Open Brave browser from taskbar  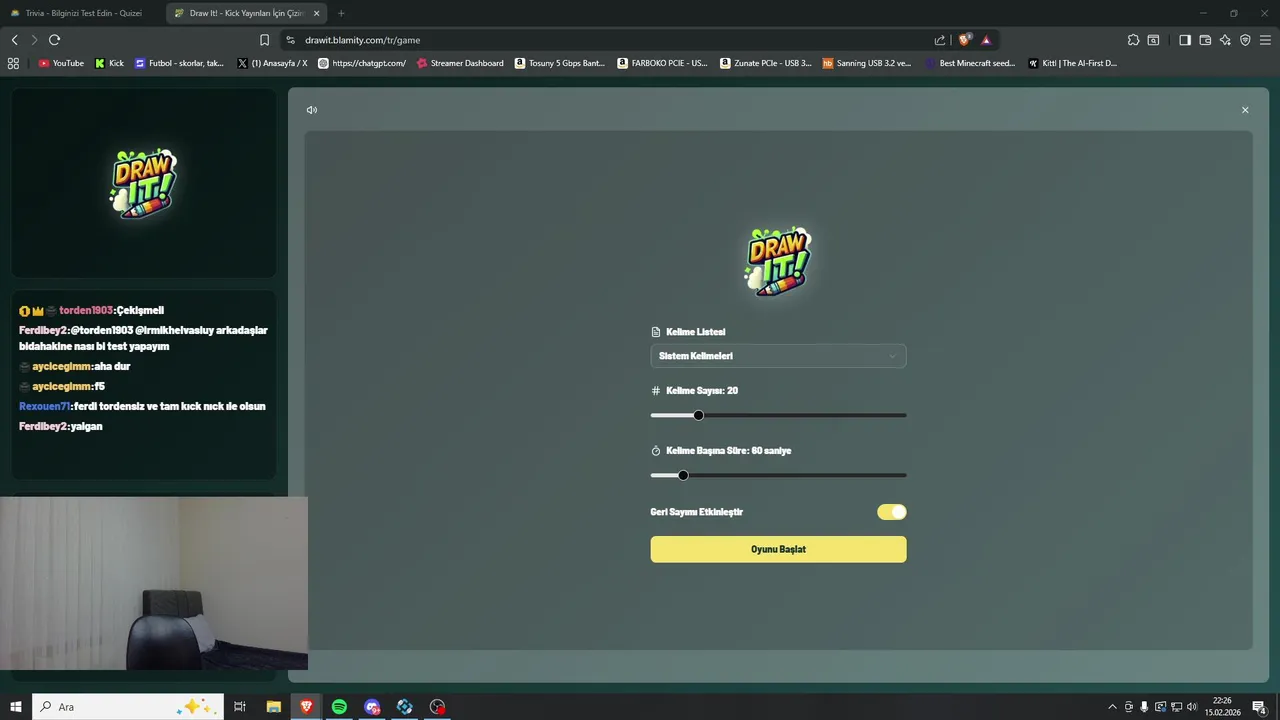(306, 707)
